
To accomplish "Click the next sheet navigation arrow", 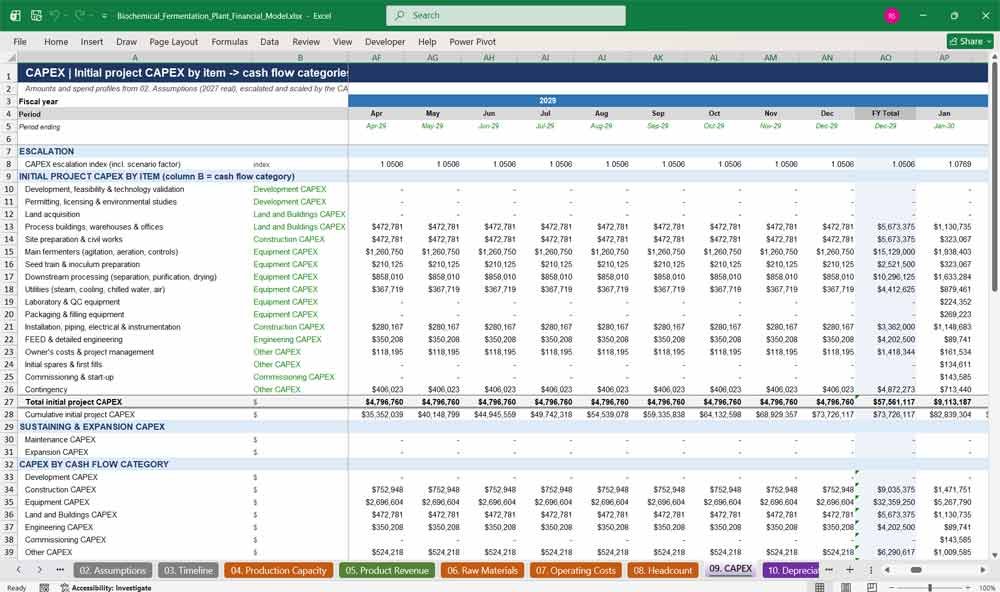I will click(40, 570).
